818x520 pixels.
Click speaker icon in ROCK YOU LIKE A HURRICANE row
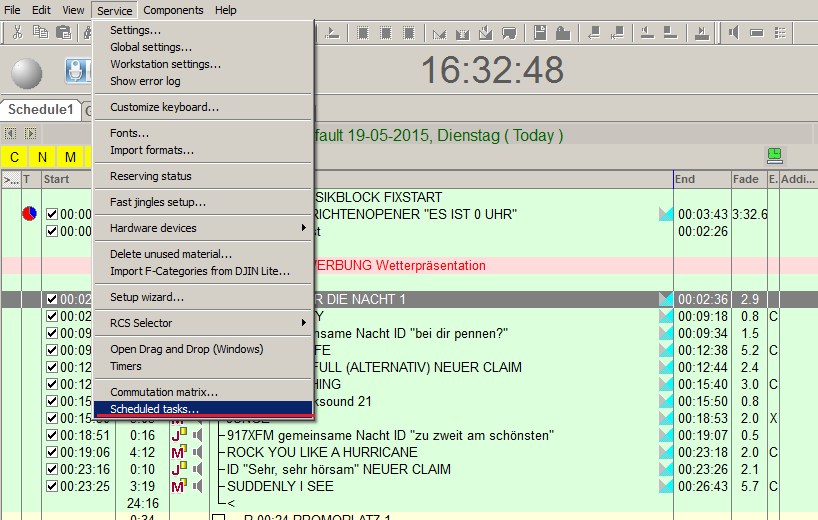(198, 452)
